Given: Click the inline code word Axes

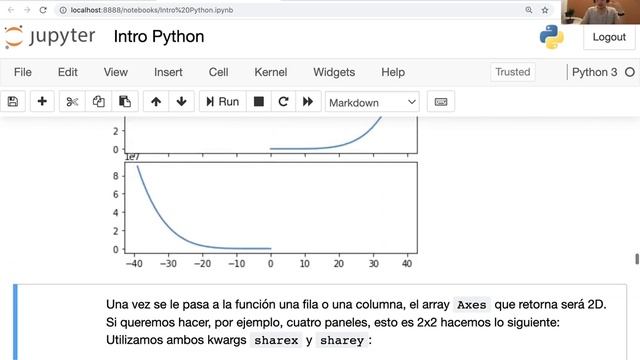Looking at the screenshot, I should [x=472, y=305].
